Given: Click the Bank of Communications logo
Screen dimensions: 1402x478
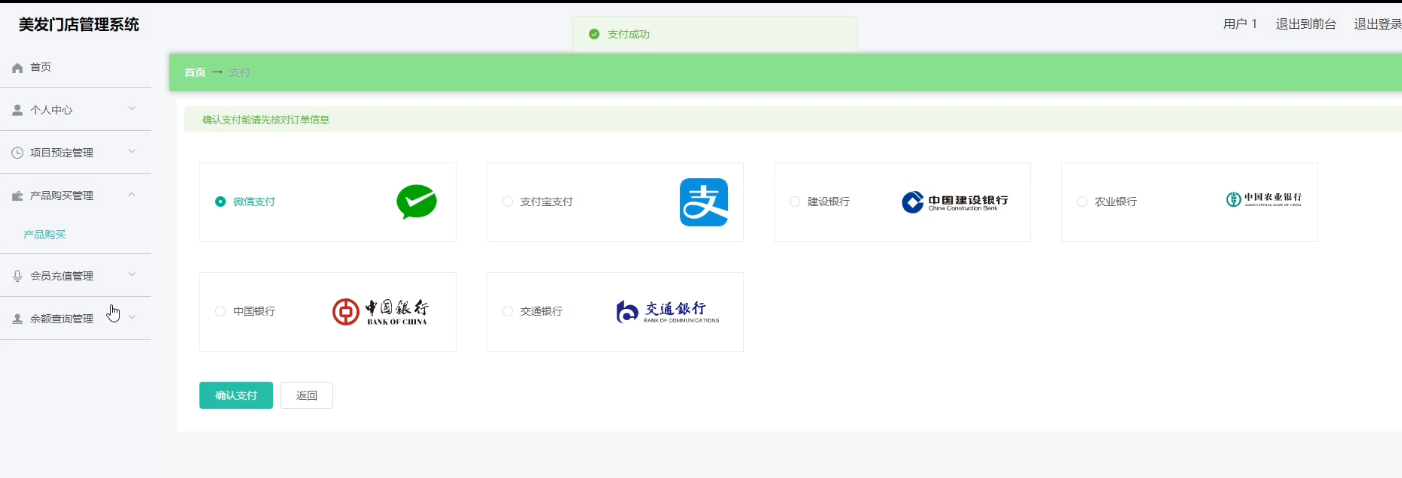Looking at the screenshot, I should tap(667, 312).
